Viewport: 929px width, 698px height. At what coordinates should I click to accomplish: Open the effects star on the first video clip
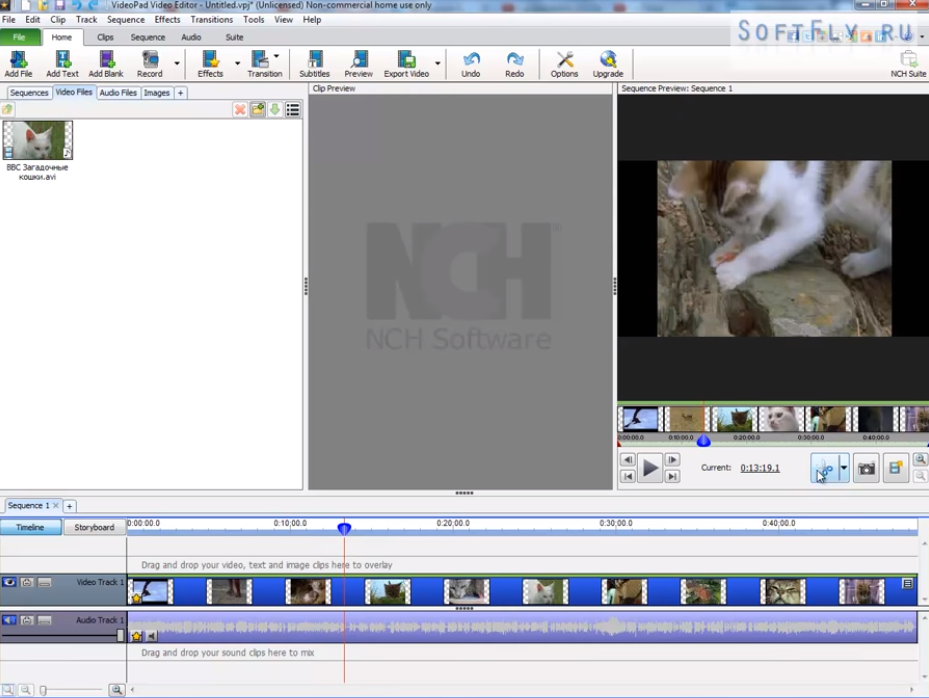137,598
